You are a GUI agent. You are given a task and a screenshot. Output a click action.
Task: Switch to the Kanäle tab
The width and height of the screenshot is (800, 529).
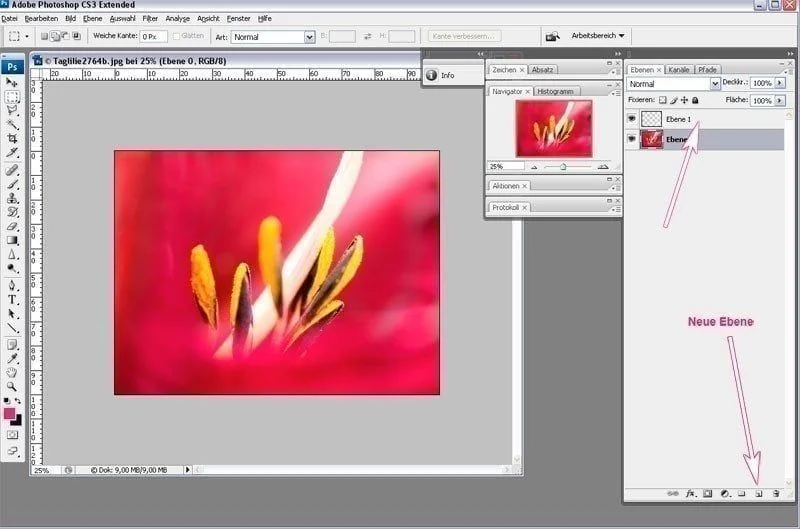tap(679, 70)
